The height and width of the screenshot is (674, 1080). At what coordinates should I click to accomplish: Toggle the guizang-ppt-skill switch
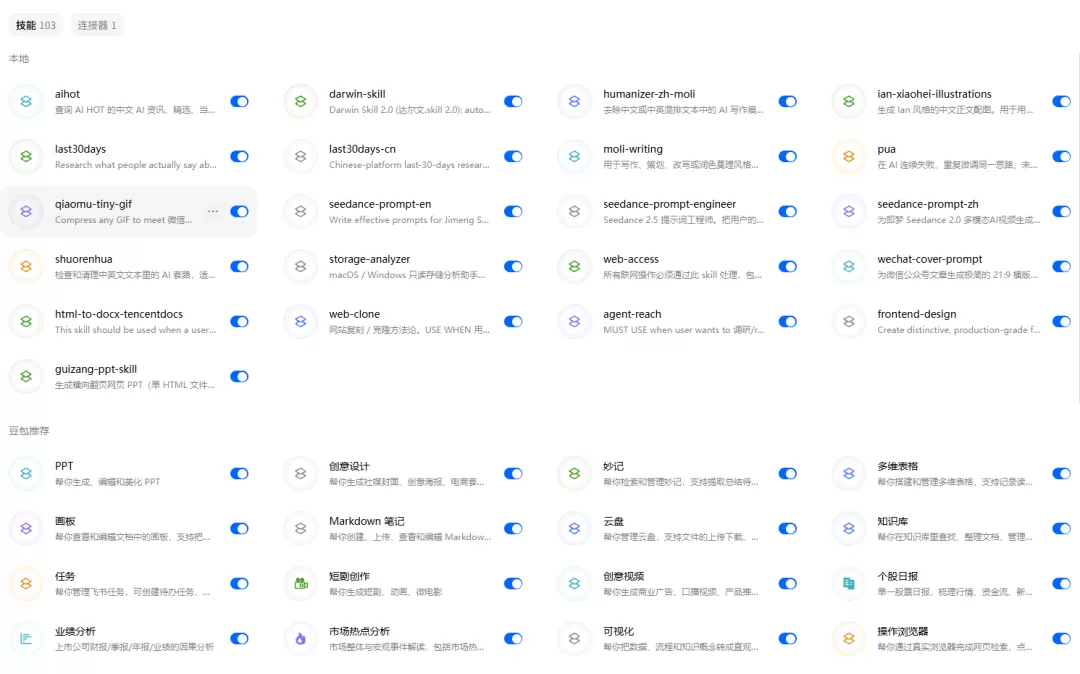(x=239, y=377)
